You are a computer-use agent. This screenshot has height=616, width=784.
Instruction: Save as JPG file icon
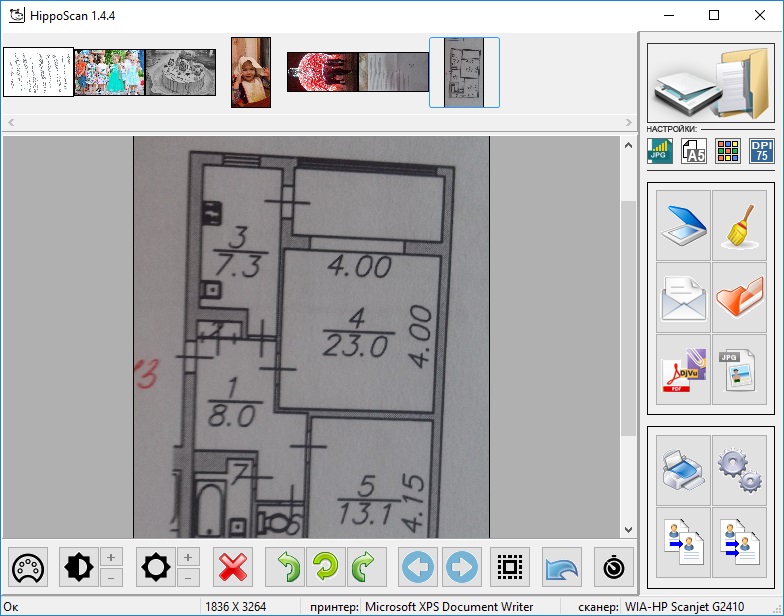(x=740, y=370)
